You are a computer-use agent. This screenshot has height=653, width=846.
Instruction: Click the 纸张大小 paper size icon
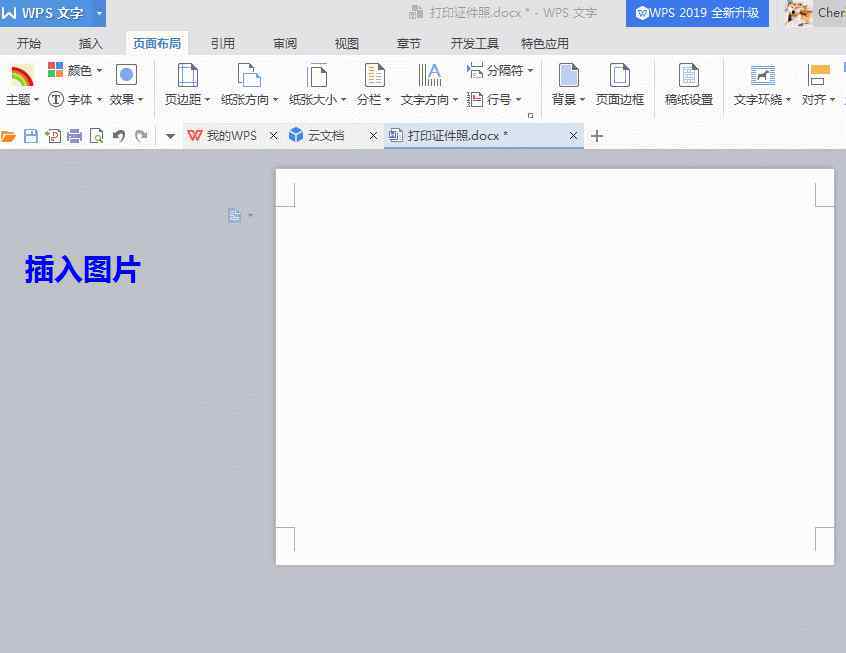coord(317,75)
